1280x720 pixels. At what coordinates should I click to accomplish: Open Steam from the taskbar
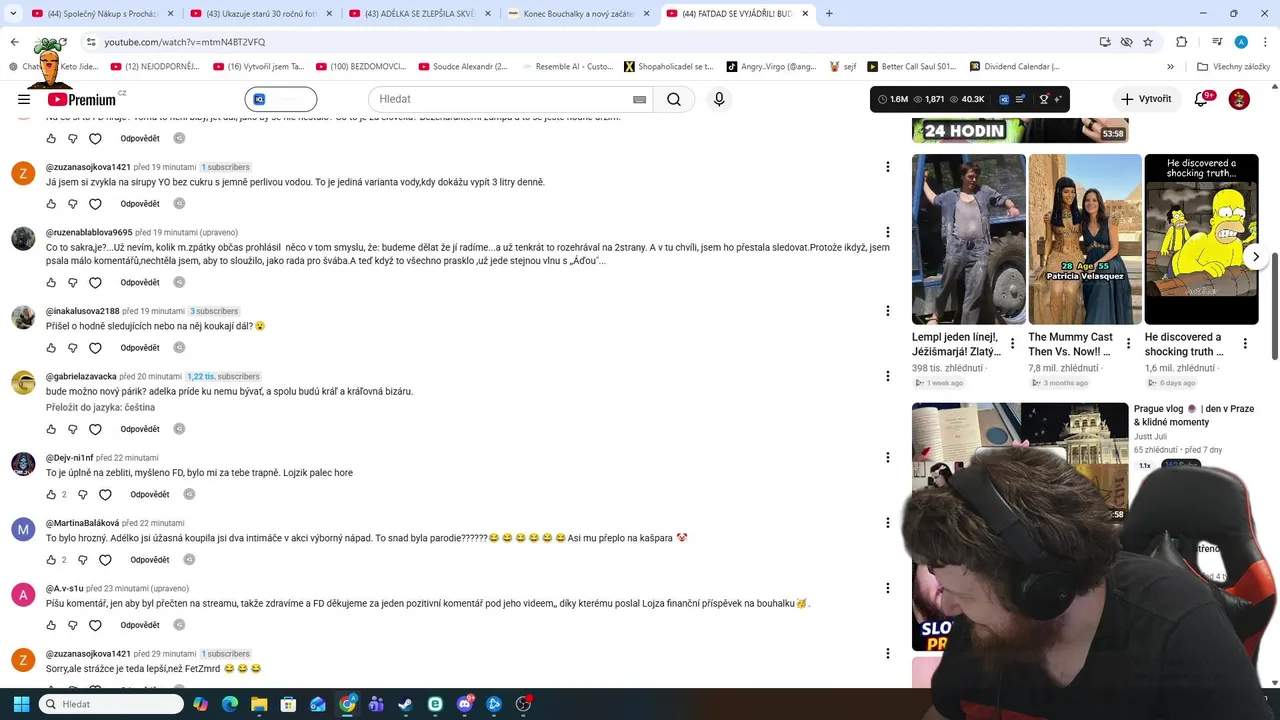pyautogui.click(x=405, y=704)
